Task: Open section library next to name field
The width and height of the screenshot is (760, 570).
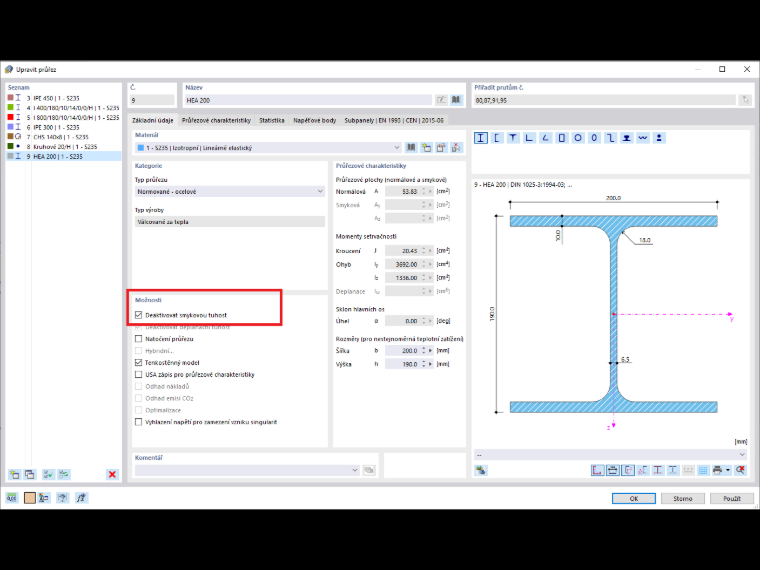Action: click(x=456, y=100)
